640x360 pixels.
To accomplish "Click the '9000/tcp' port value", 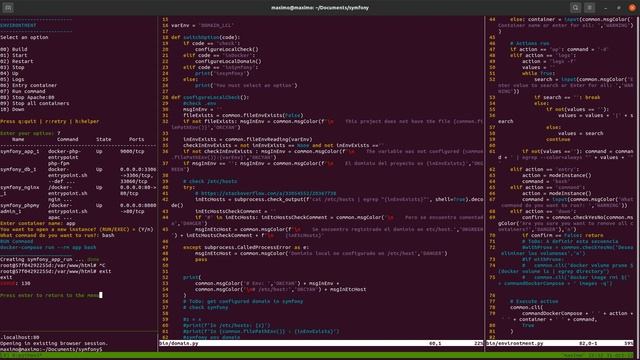I will [x=132, y=151].
